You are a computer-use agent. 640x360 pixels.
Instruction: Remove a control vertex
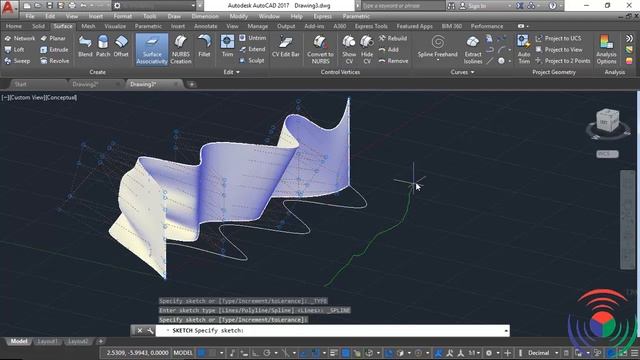(393, 61)
